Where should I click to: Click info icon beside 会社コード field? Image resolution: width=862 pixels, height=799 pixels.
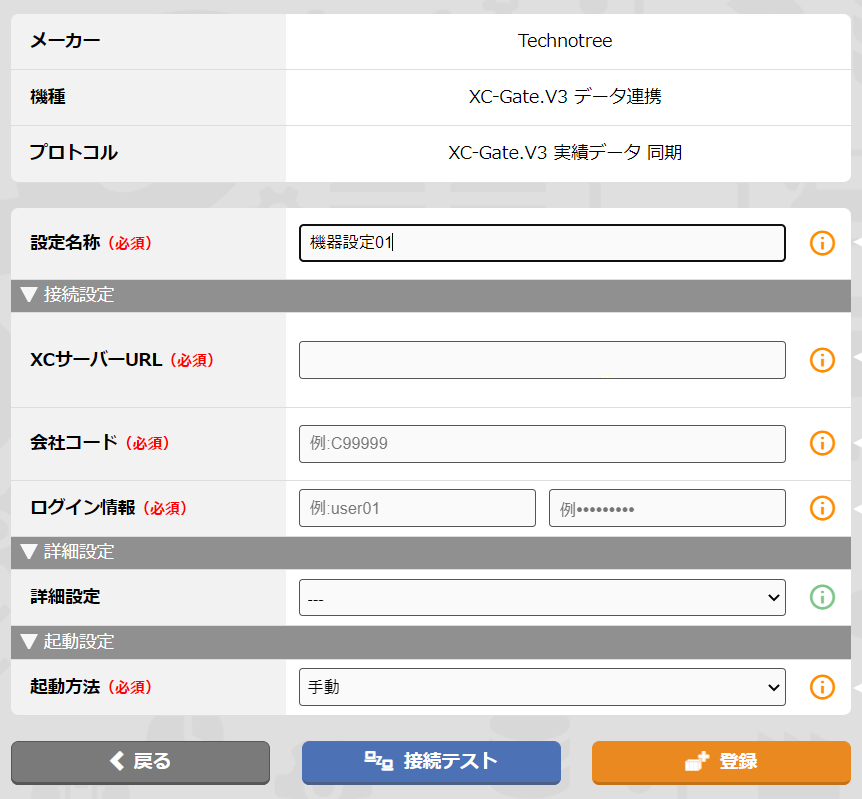[822, 443]
